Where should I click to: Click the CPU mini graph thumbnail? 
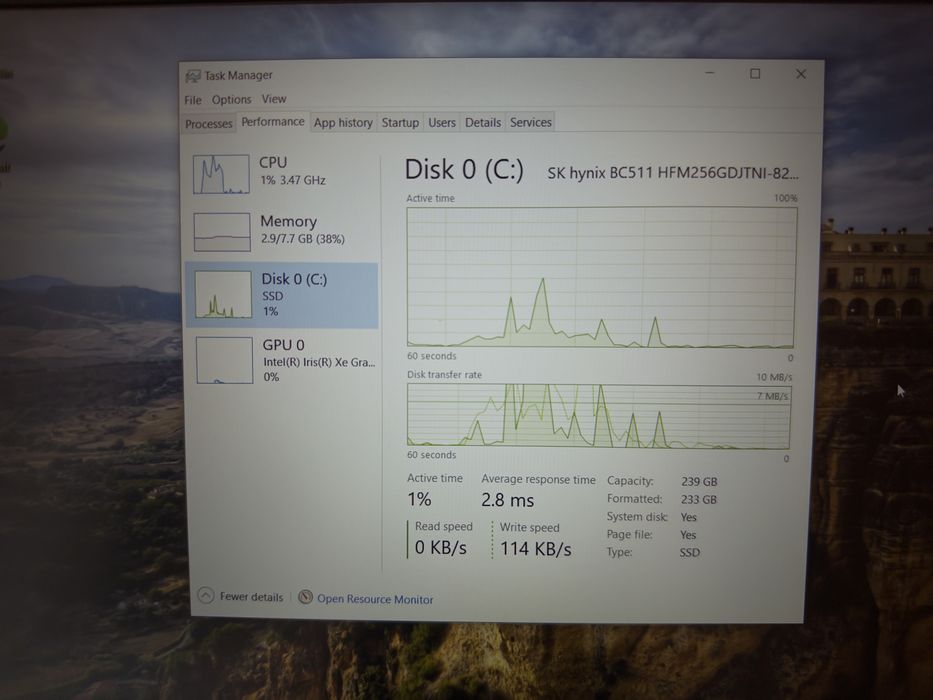coord(221,174)
